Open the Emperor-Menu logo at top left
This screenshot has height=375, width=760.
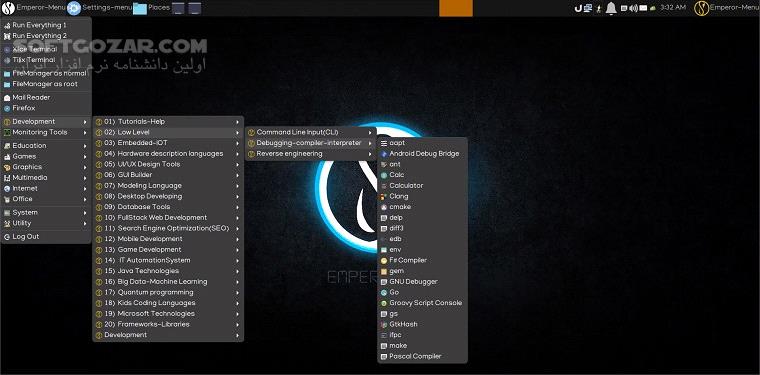8,8
